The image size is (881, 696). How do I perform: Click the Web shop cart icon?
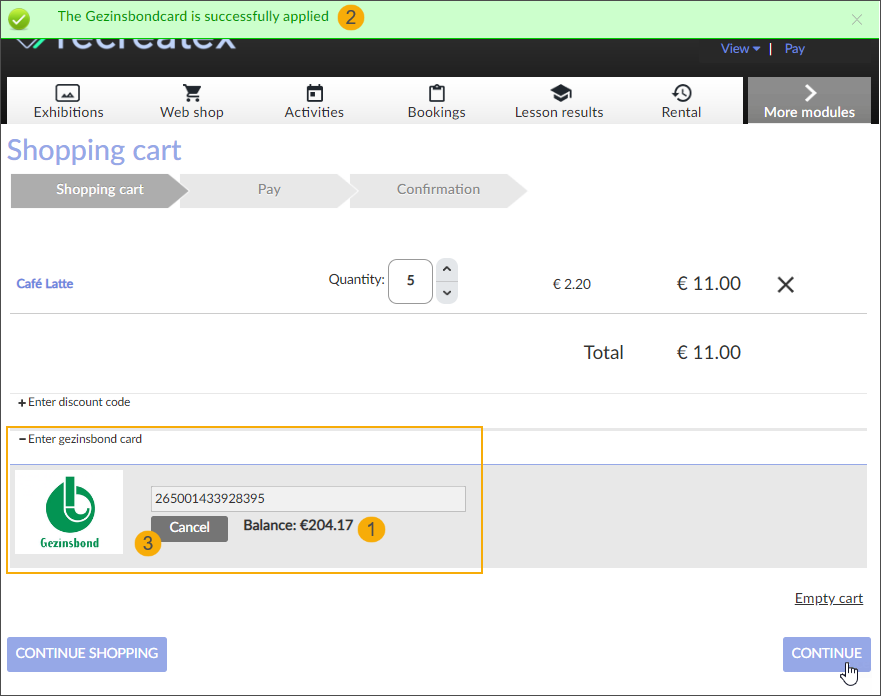point(192,93)
